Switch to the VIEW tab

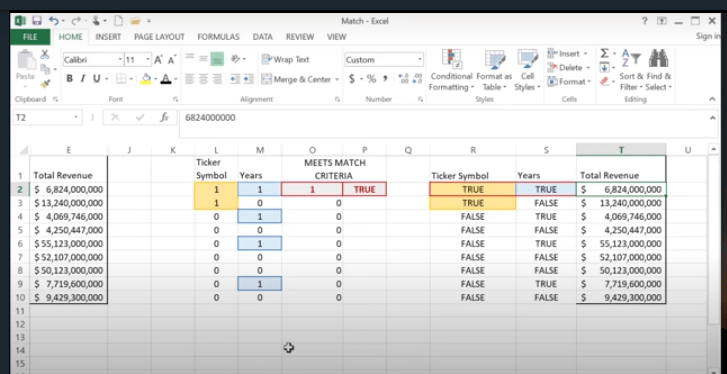337,37
